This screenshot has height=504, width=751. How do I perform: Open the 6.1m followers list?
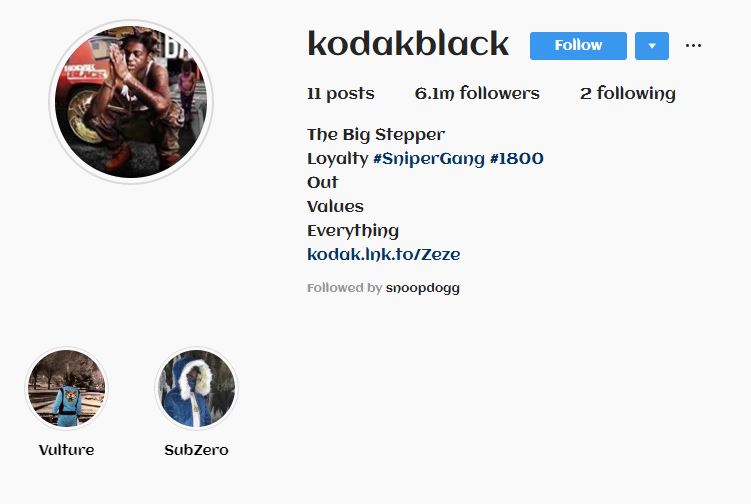coord(477,93)
